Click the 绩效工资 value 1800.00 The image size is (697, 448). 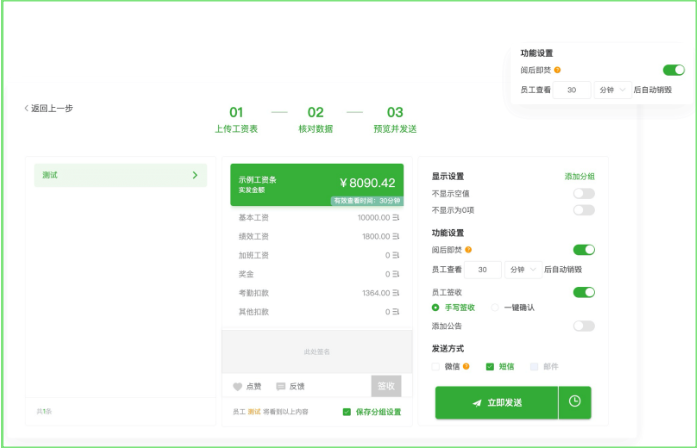(x=376, y=236)
